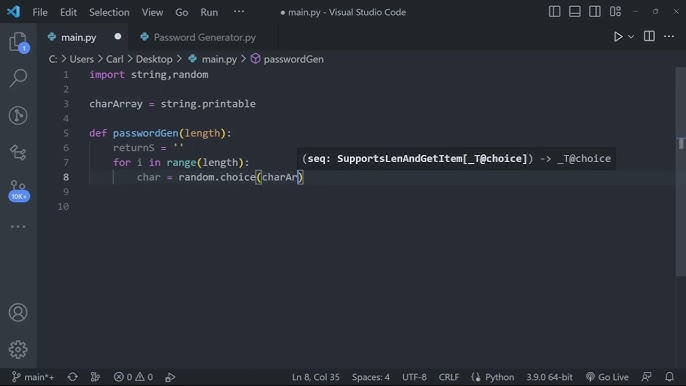
Task: Toggle the bottom panel layout icon
Action: pyautogui.click(x=574, y=12)
